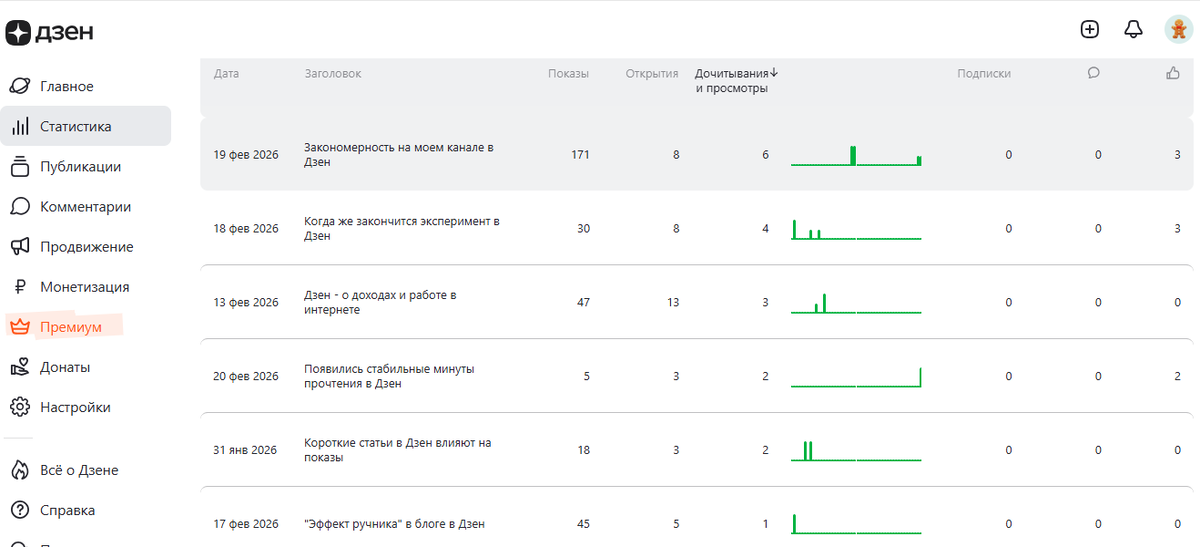Click the Продвижение megaphone icon

point(20,247)
